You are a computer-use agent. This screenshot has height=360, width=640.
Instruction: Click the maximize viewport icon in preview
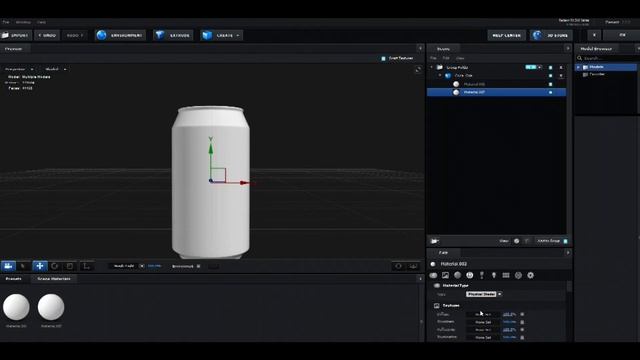(x=418, y=70)
